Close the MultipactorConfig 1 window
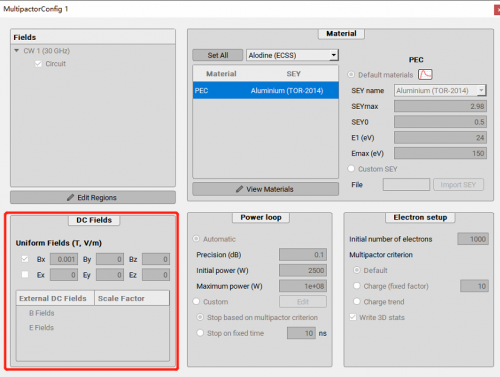500x377 pixels. click(x=497, y=10)
